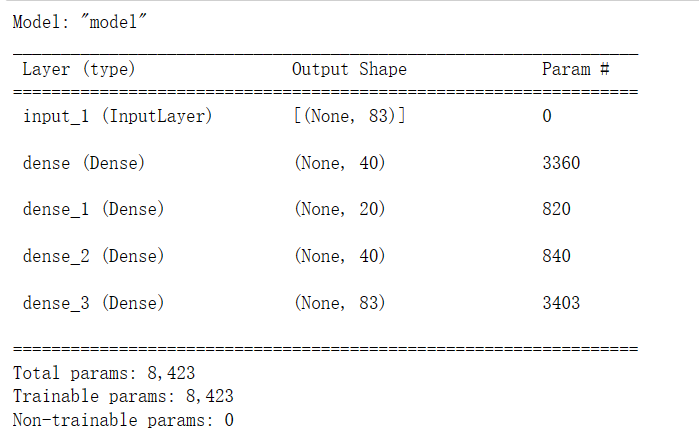Click the 3403 param count
The height and width of the screenshot is (448, 699).
pos(561,303)
